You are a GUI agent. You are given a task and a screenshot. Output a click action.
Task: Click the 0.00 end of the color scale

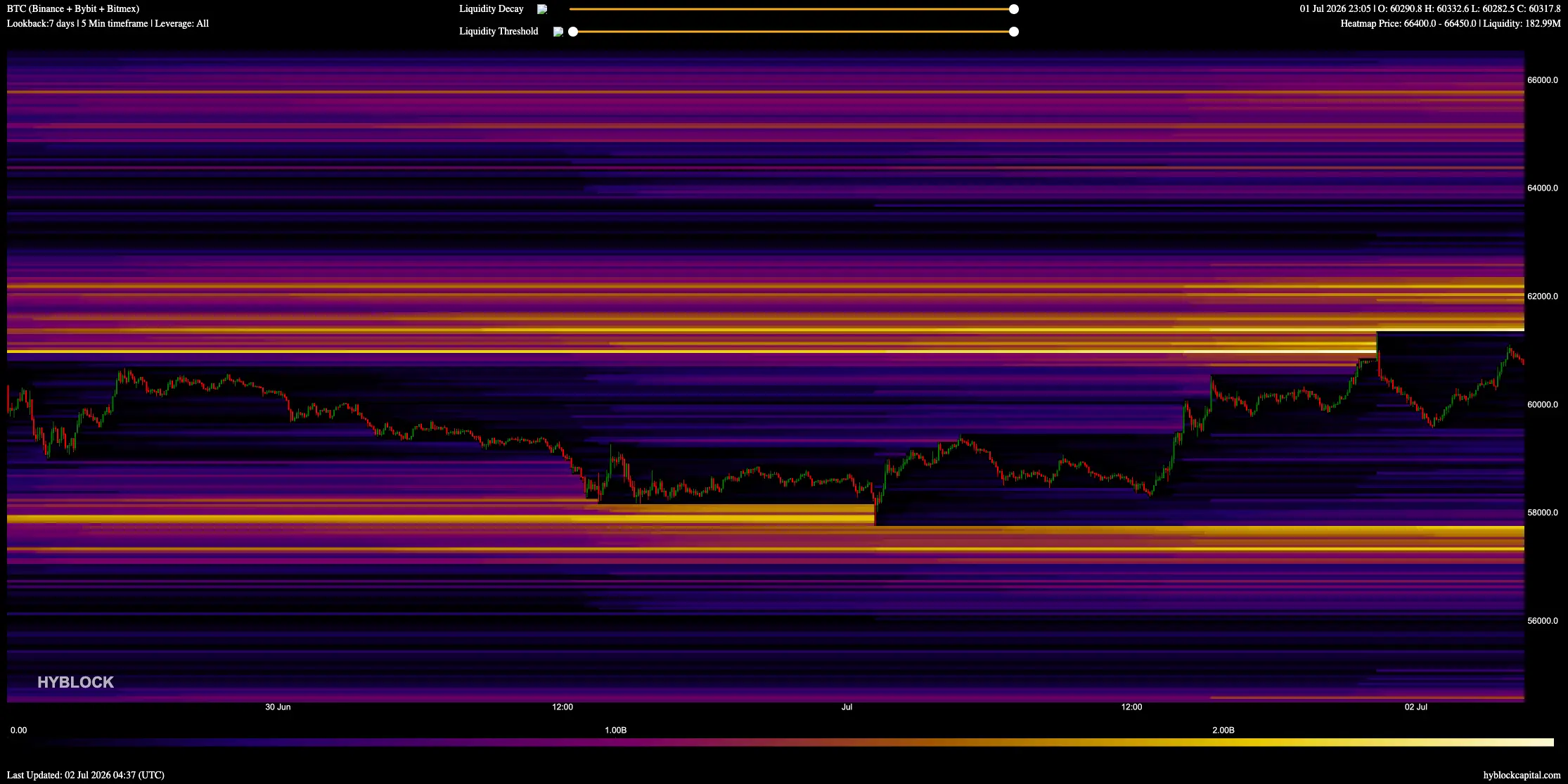[18, 731]
